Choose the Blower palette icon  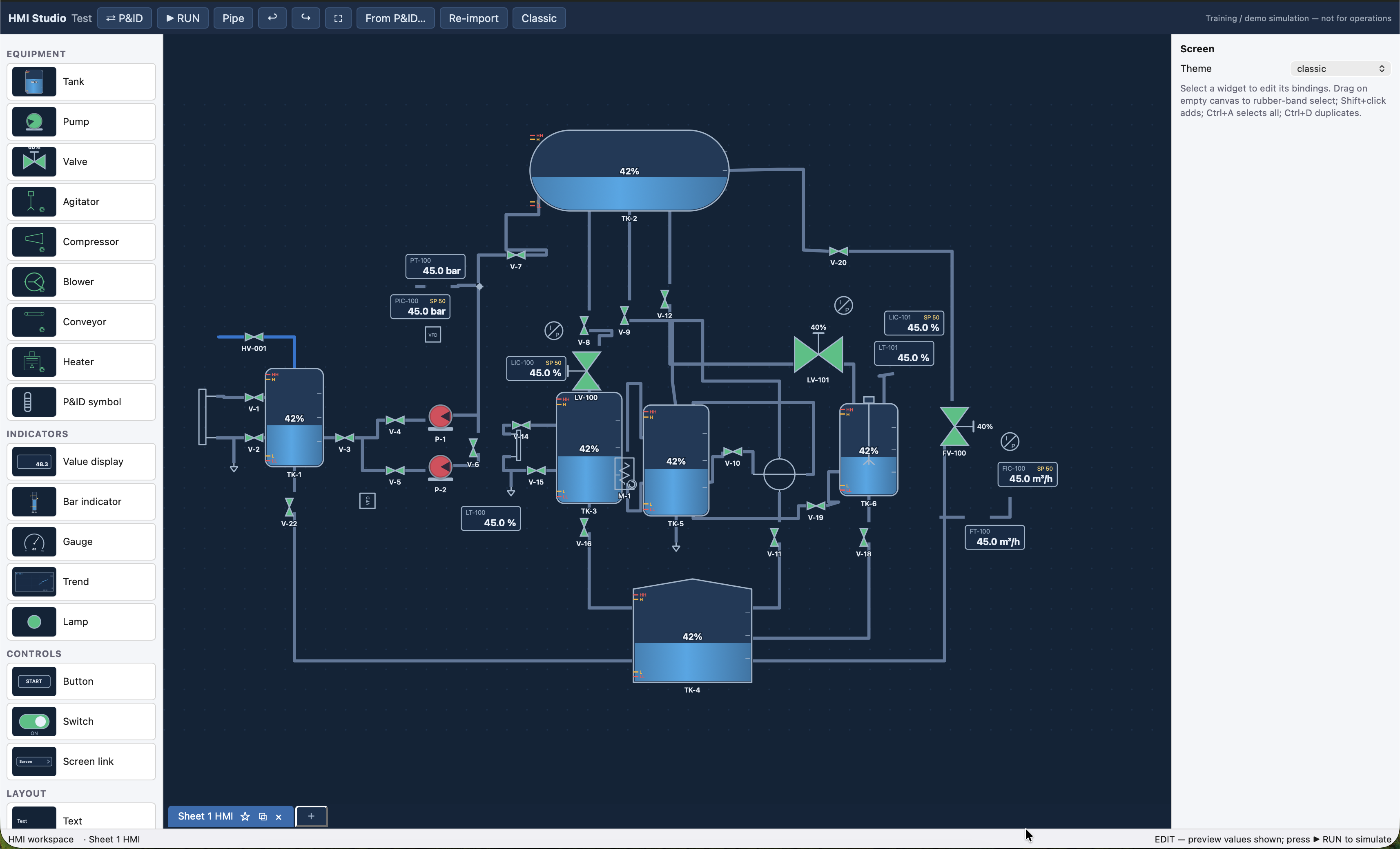coord(34,282)
